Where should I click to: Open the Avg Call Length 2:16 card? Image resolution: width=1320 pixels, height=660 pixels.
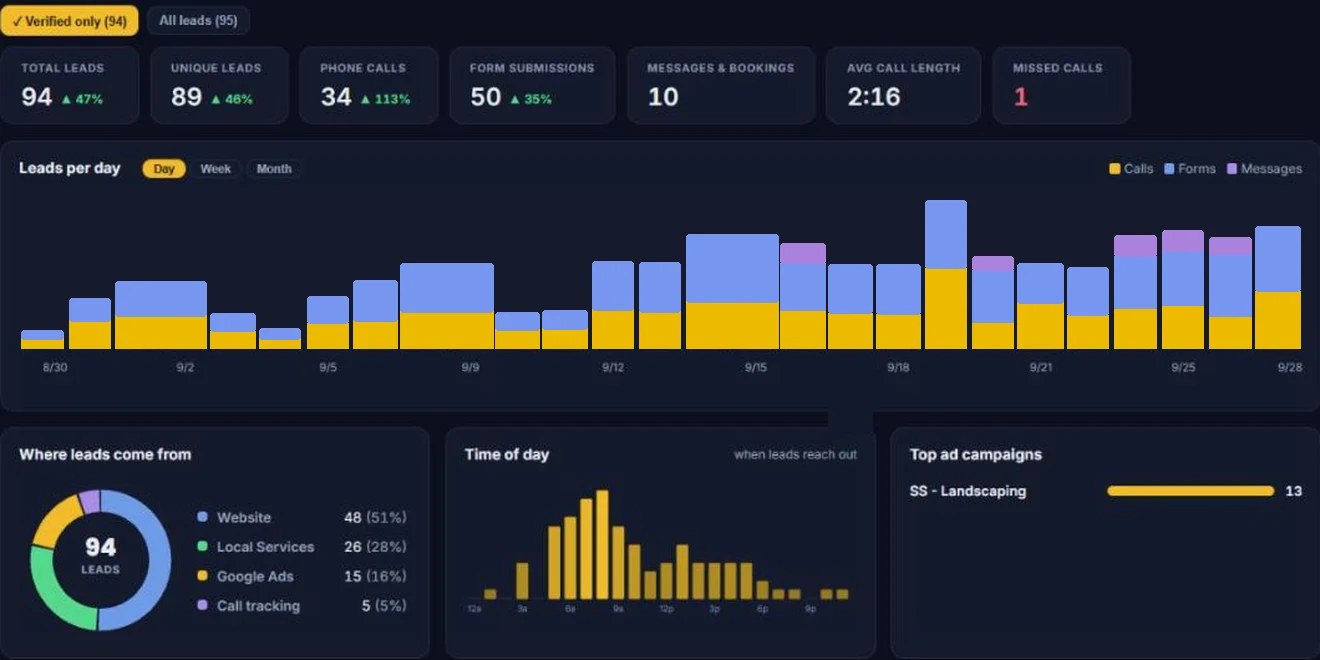[x=903, y=85]
